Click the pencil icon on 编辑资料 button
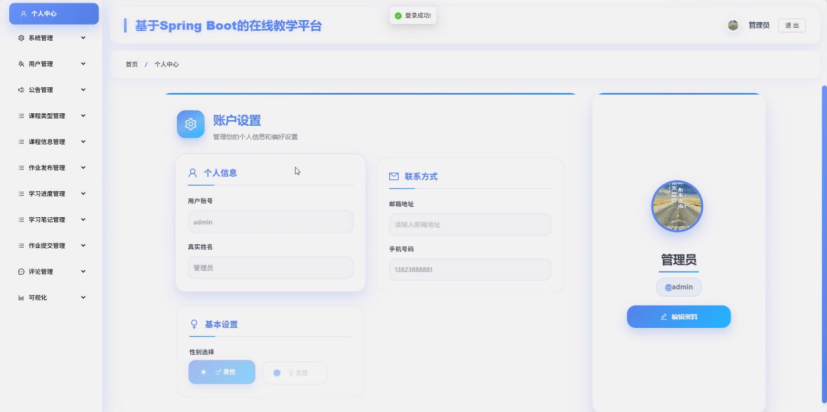 (x=664, y=317)
